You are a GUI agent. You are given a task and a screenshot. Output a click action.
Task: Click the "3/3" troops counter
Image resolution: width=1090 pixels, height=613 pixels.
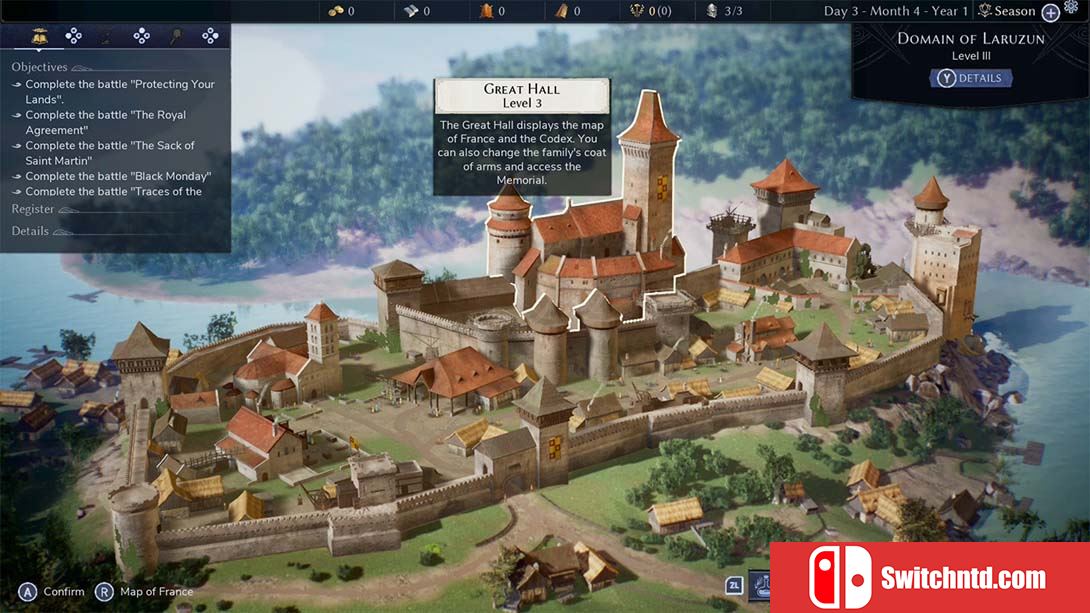[x=733, y=11]
